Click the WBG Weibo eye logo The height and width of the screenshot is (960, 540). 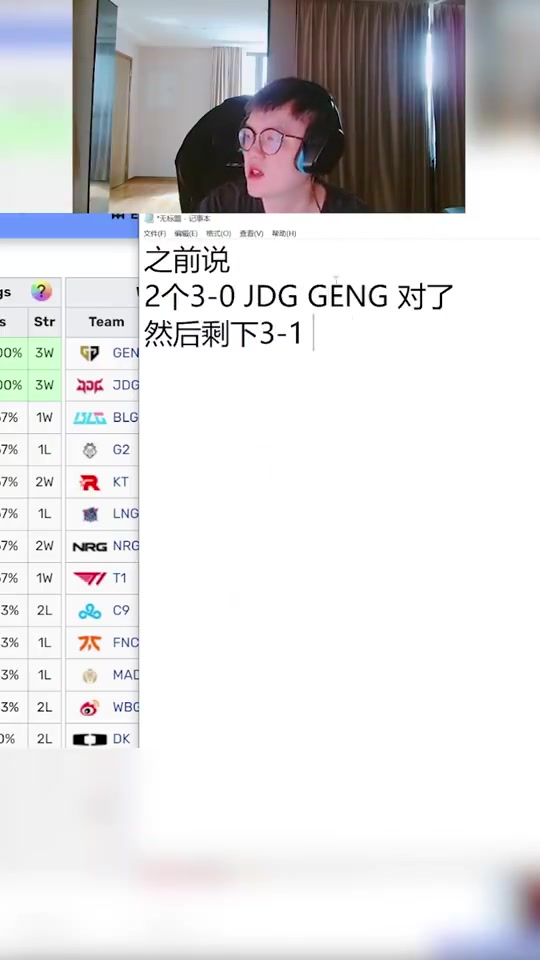tap(89, 707)
